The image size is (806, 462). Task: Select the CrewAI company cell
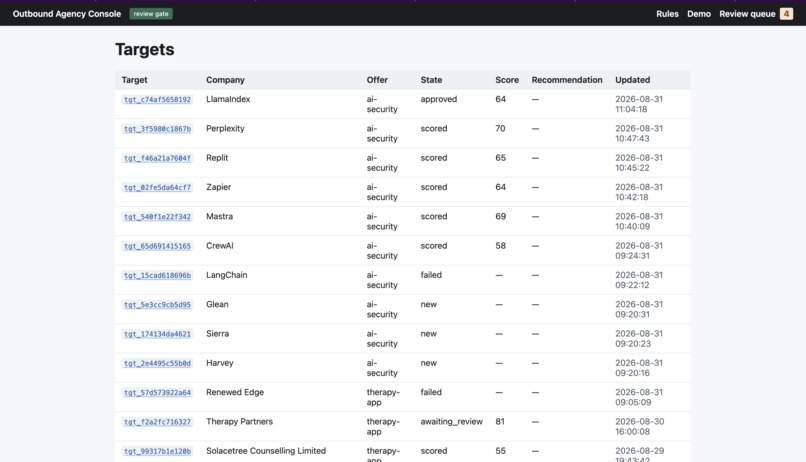(219, 246)
